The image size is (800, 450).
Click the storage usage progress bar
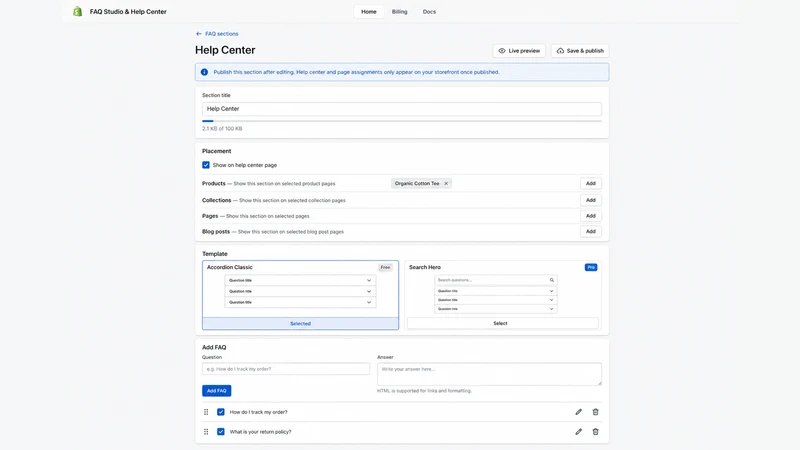pos(402,121)
